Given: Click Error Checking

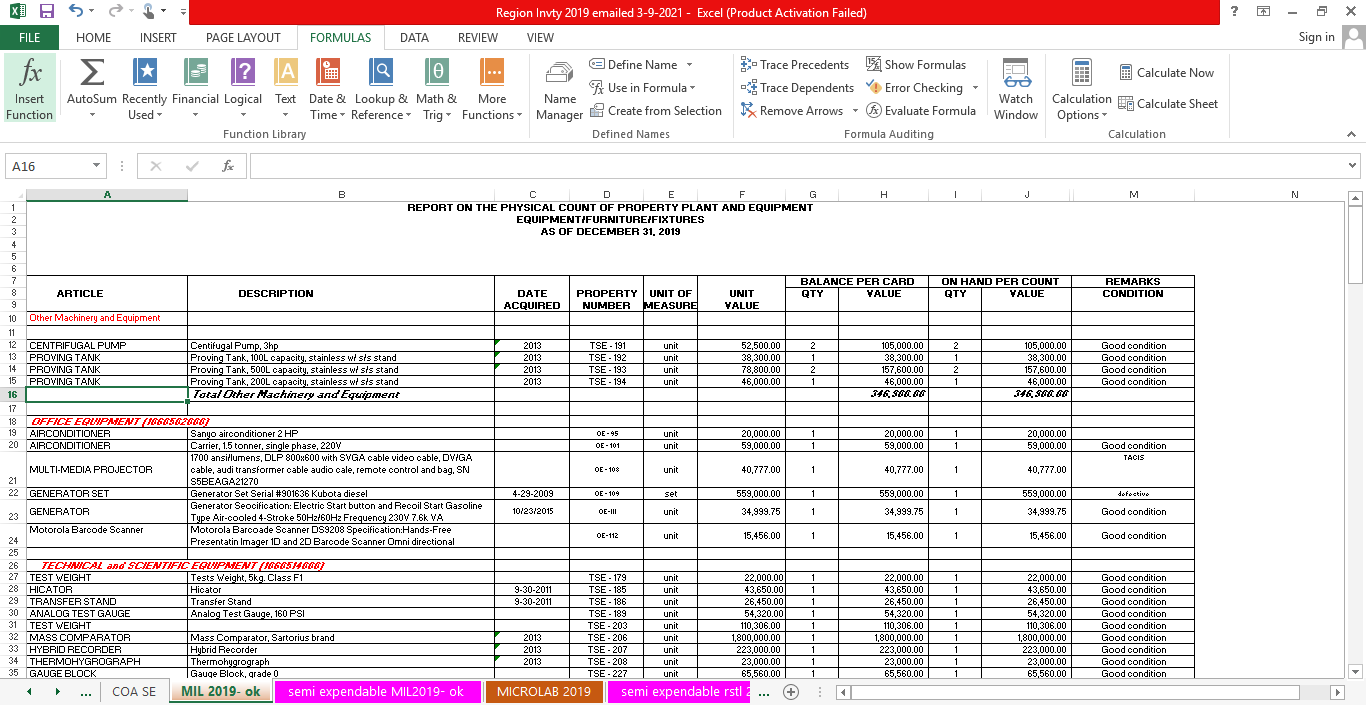Looking at the screenshot, I should coord(914,87).
